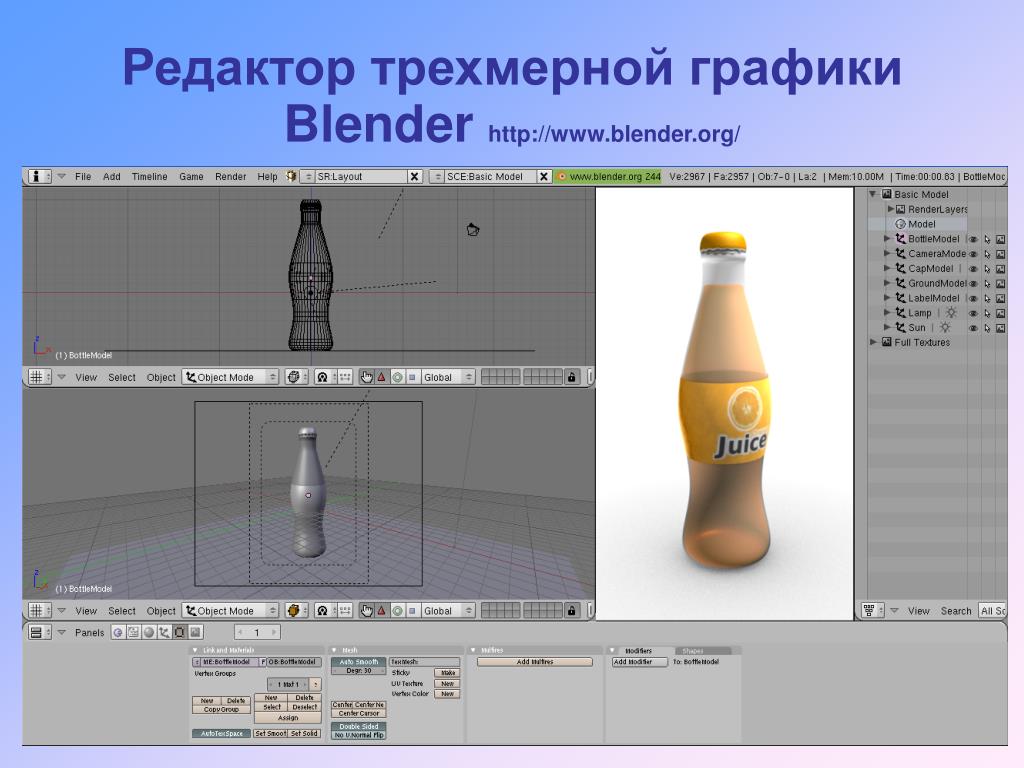This screenshot has height=768, width=1024.
Task: Toggle visibility eye for GroundModel
Action: [x=973, y=284]
